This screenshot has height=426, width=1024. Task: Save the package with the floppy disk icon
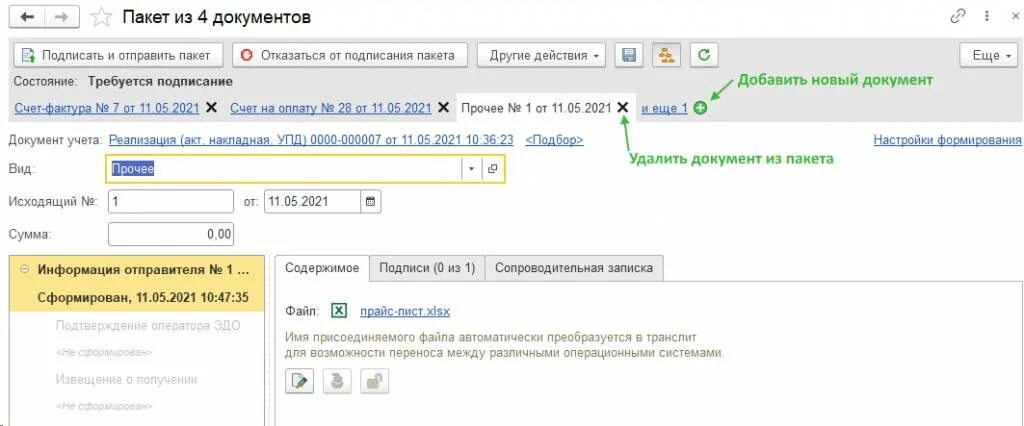(x=629, y=56)
